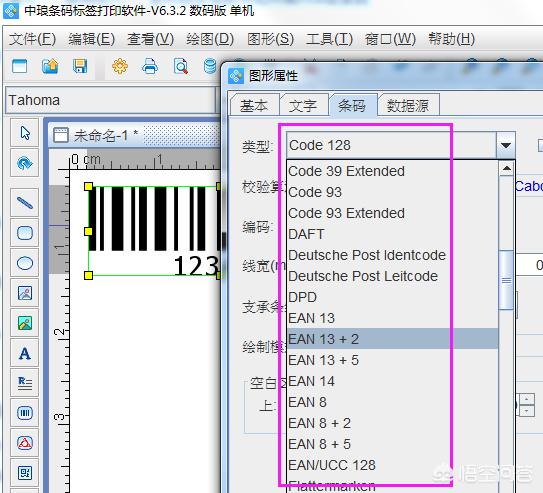Click the 未命名-1 document title tab
Viewport: 543px width, 493px height.
(106, 136)
